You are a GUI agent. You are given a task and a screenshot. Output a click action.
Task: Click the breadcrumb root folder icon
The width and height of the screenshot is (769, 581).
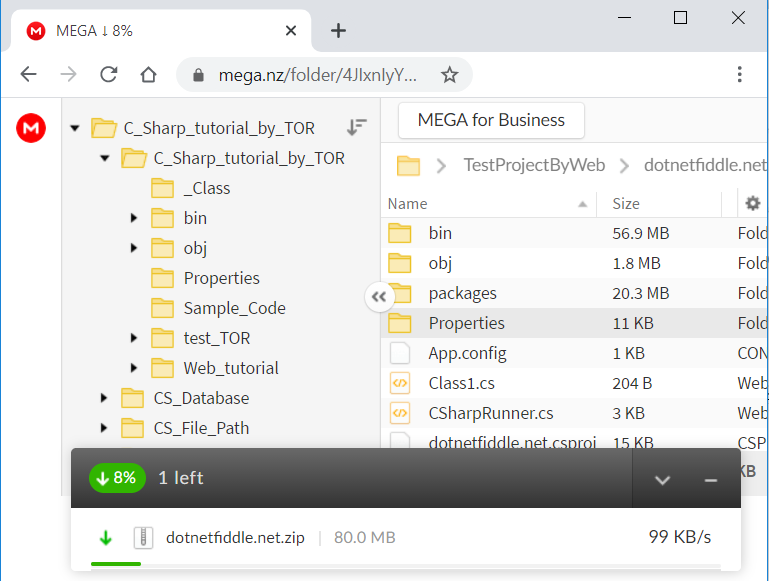coord(408,166)
